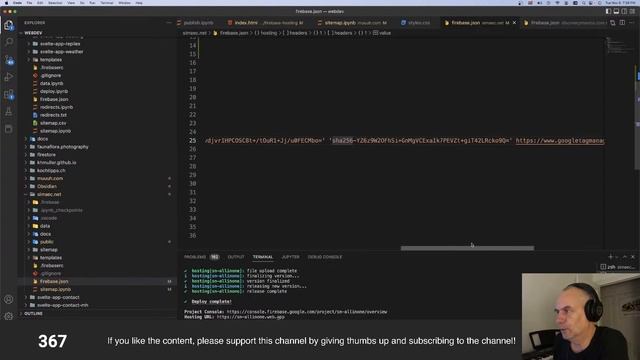Open the Search view in activity bar

click(9, 42)
